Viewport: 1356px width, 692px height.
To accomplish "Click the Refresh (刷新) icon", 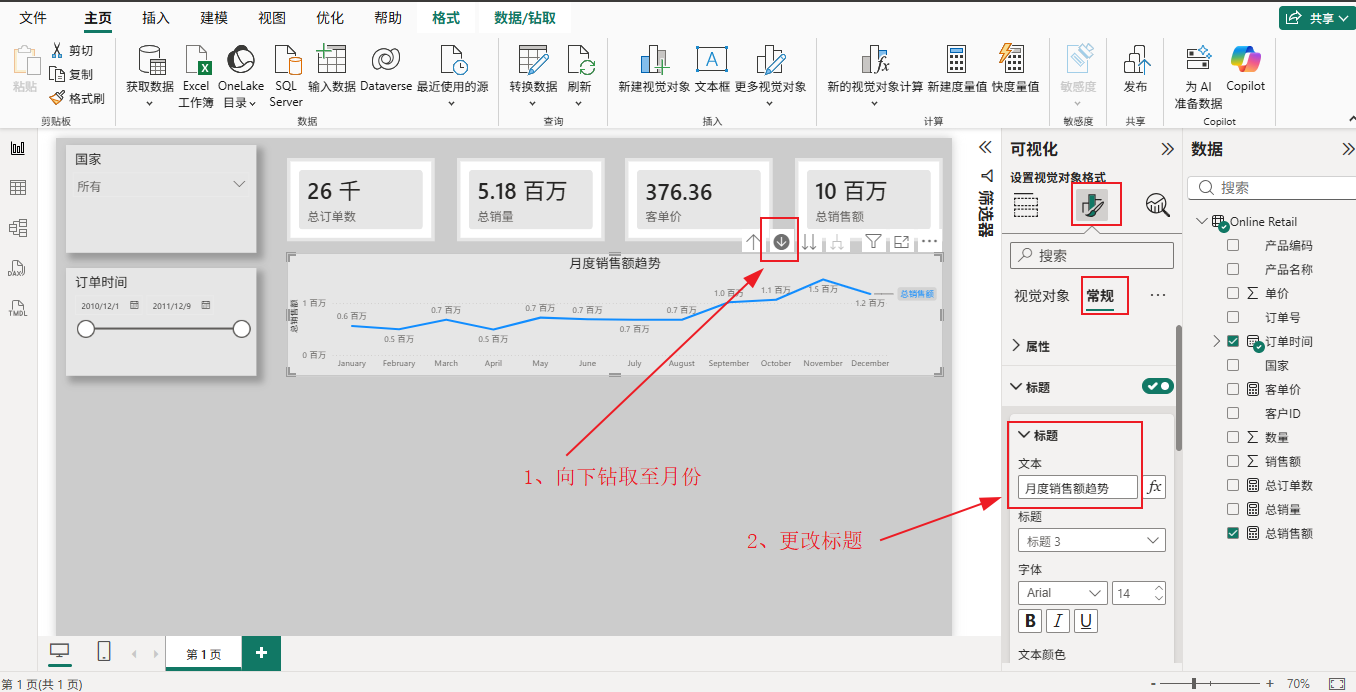I will [580, 61].
